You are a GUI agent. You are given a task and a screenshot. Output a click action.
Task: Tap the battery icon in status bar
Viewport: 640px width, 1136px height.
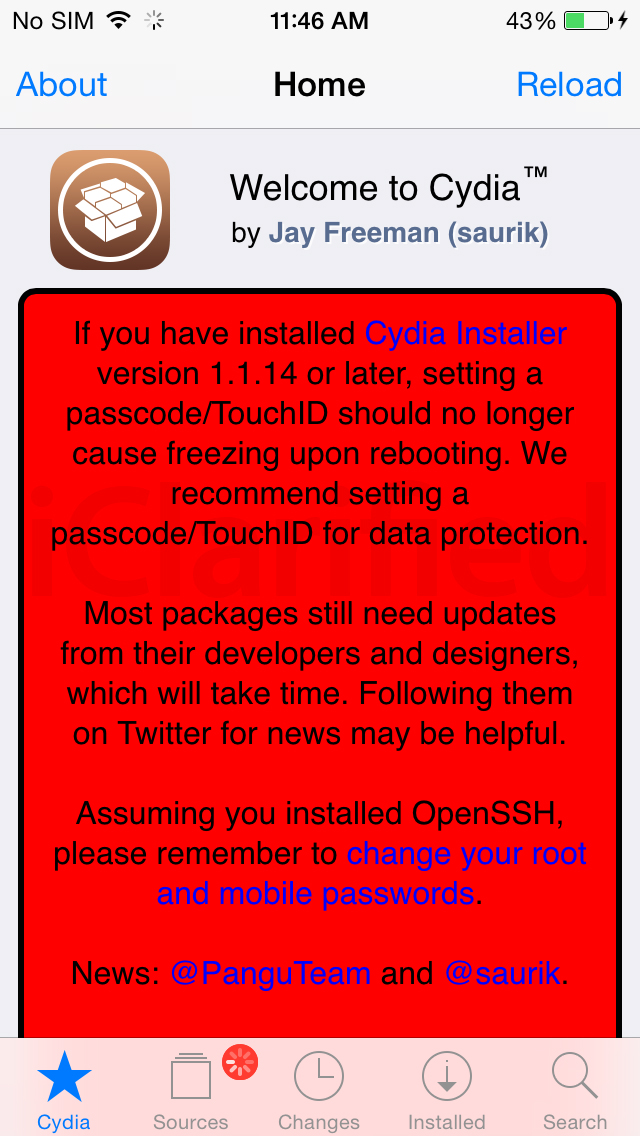[x=587, y=21]
